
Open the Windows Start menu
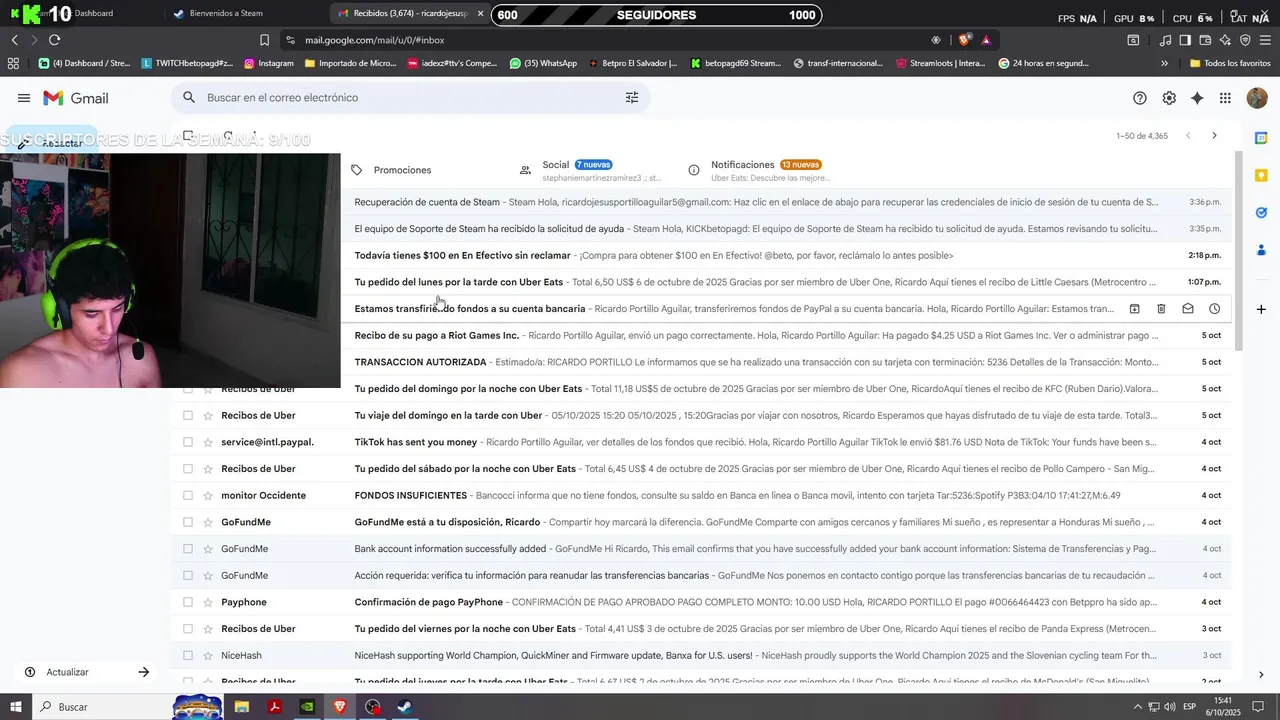click(15, 707)
